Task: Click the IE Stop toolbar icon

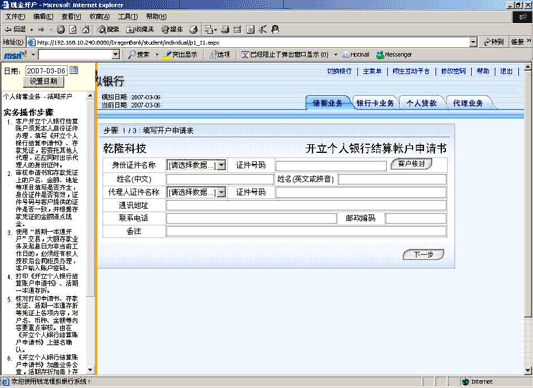Action: 61,30
